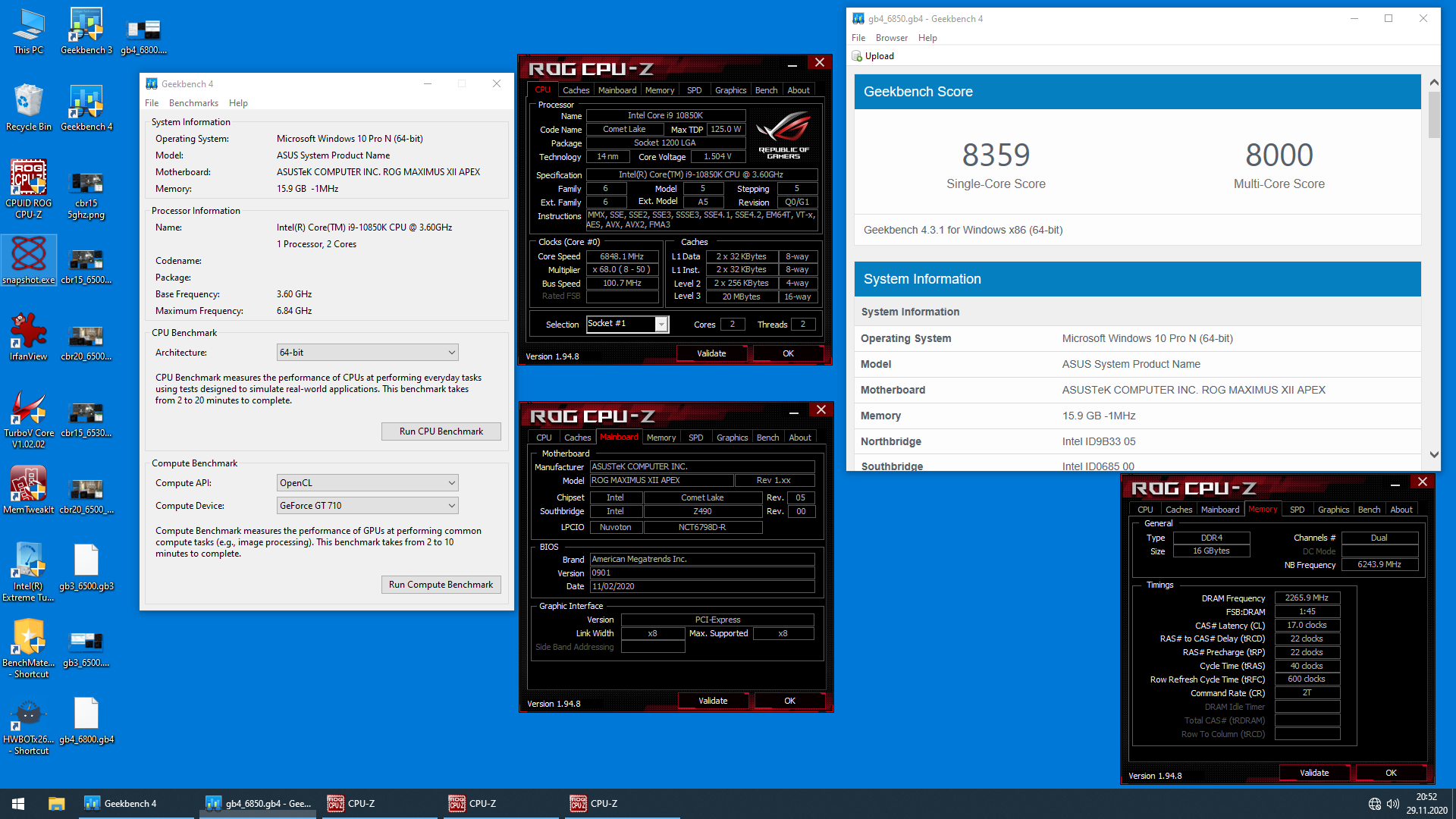Open Benchmarks menu in Geekbench 4

pos(193,103)
